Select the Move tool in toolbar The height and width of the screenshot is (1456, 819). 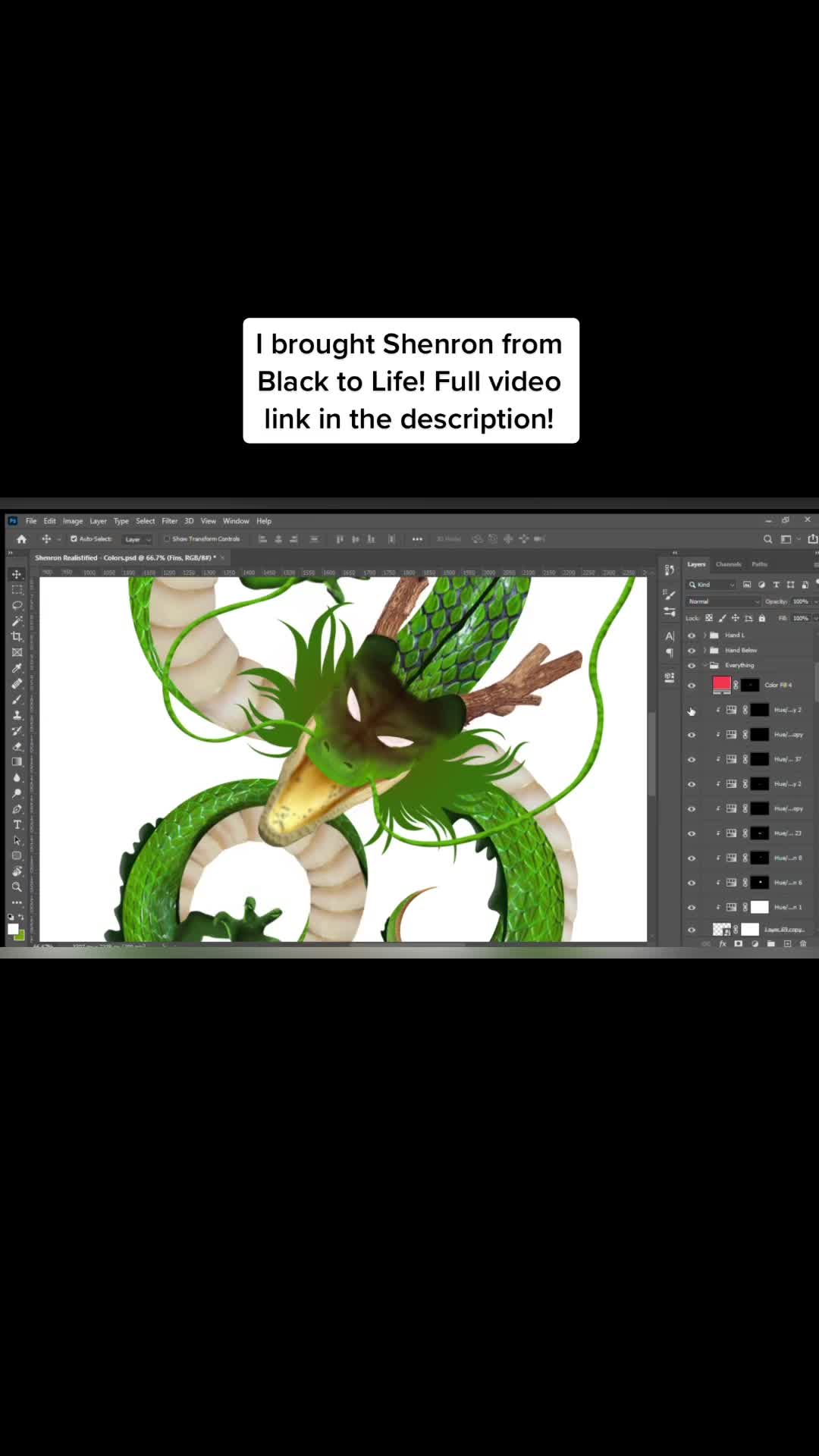click(17, 574)
